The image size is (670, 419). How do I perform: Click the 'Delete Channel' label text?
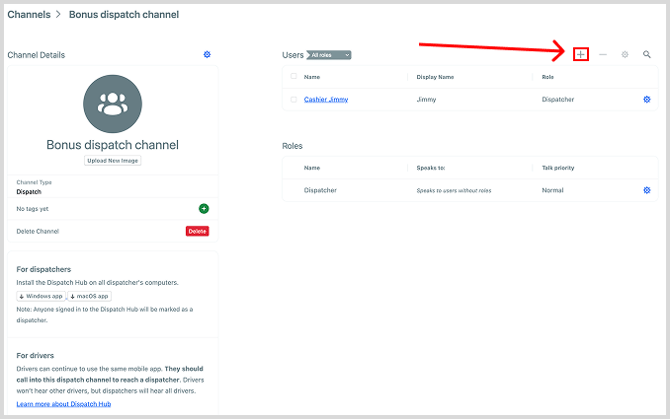[x=38, y=231]
